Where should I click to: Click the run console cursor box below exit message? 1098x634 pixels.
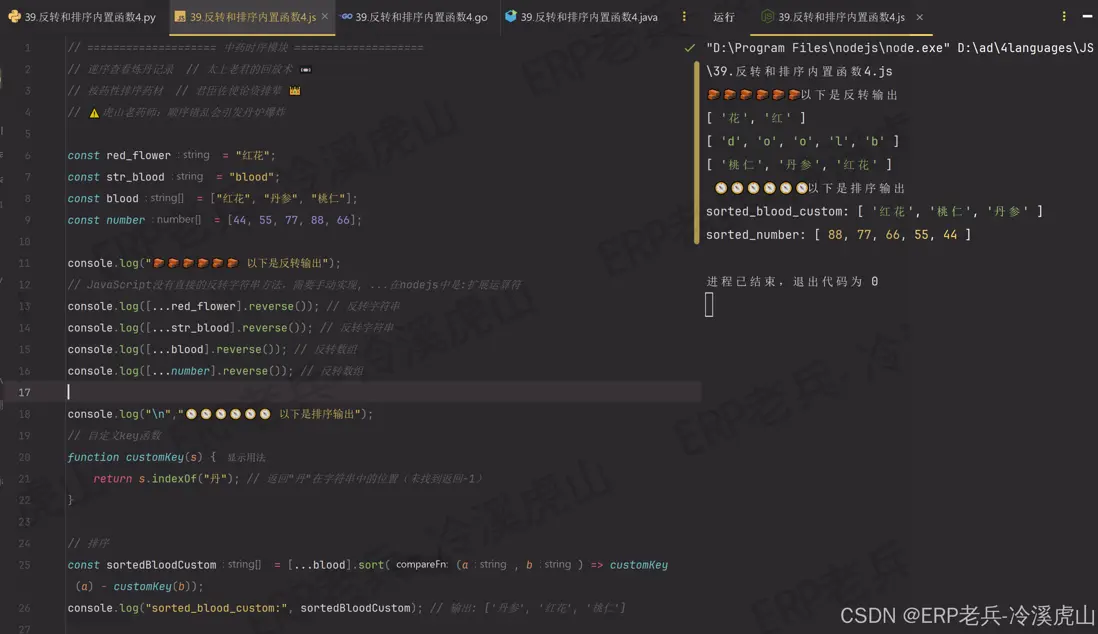tap(709, 305)
